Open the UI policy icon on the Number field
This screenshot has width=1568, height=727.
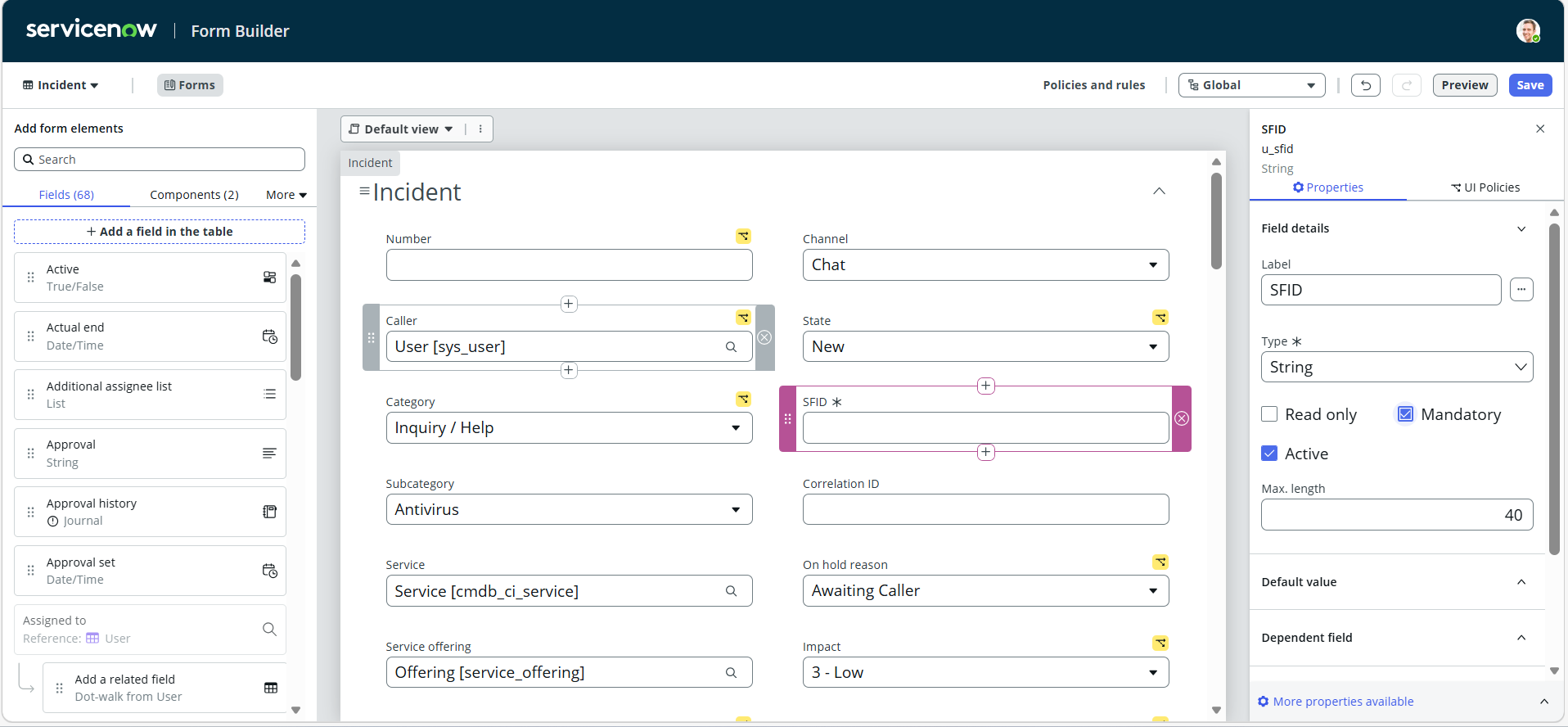(x=743, y=237)
